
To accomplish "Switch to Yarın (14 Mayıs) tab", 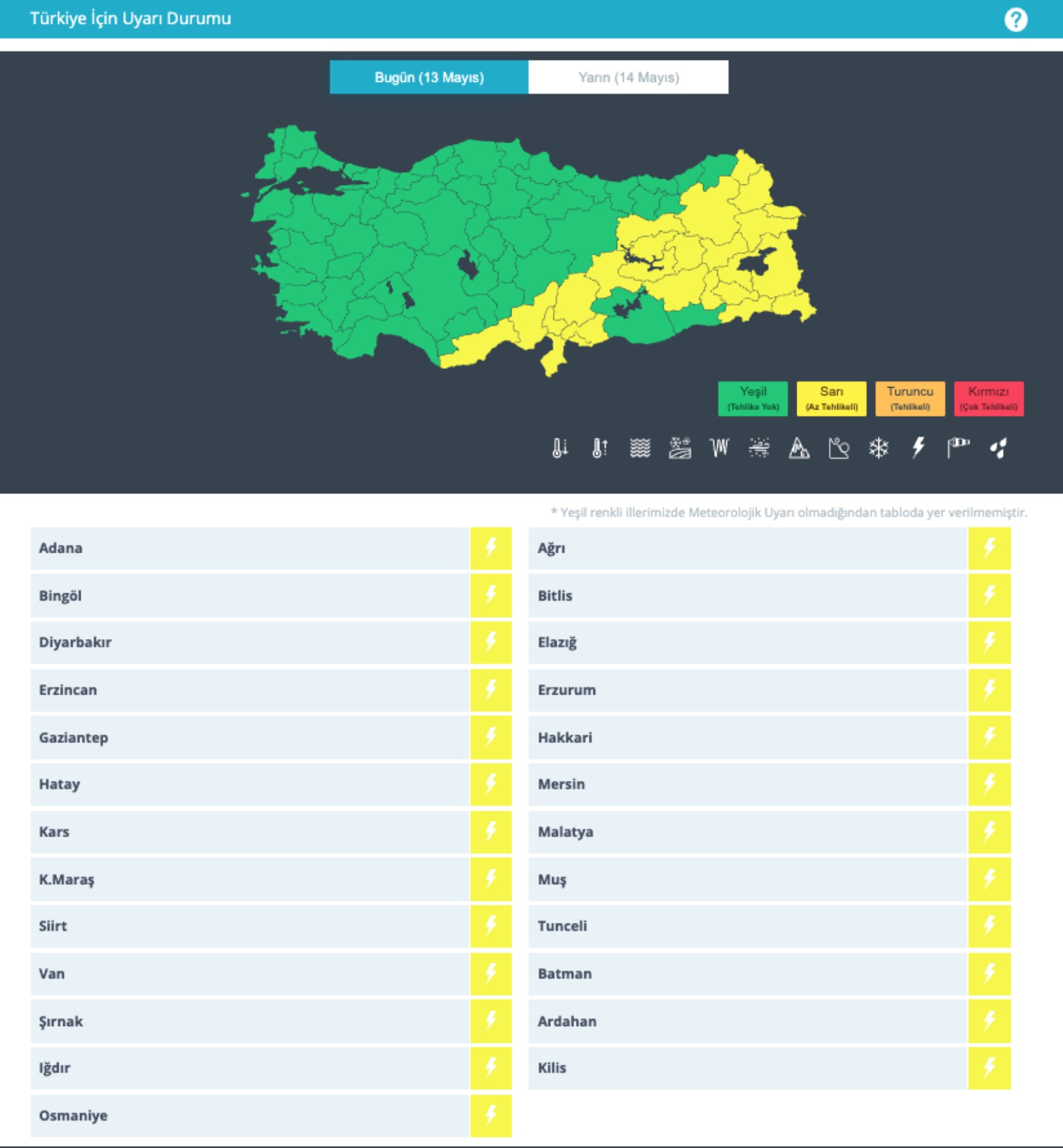I will click(x=628, y=78).
